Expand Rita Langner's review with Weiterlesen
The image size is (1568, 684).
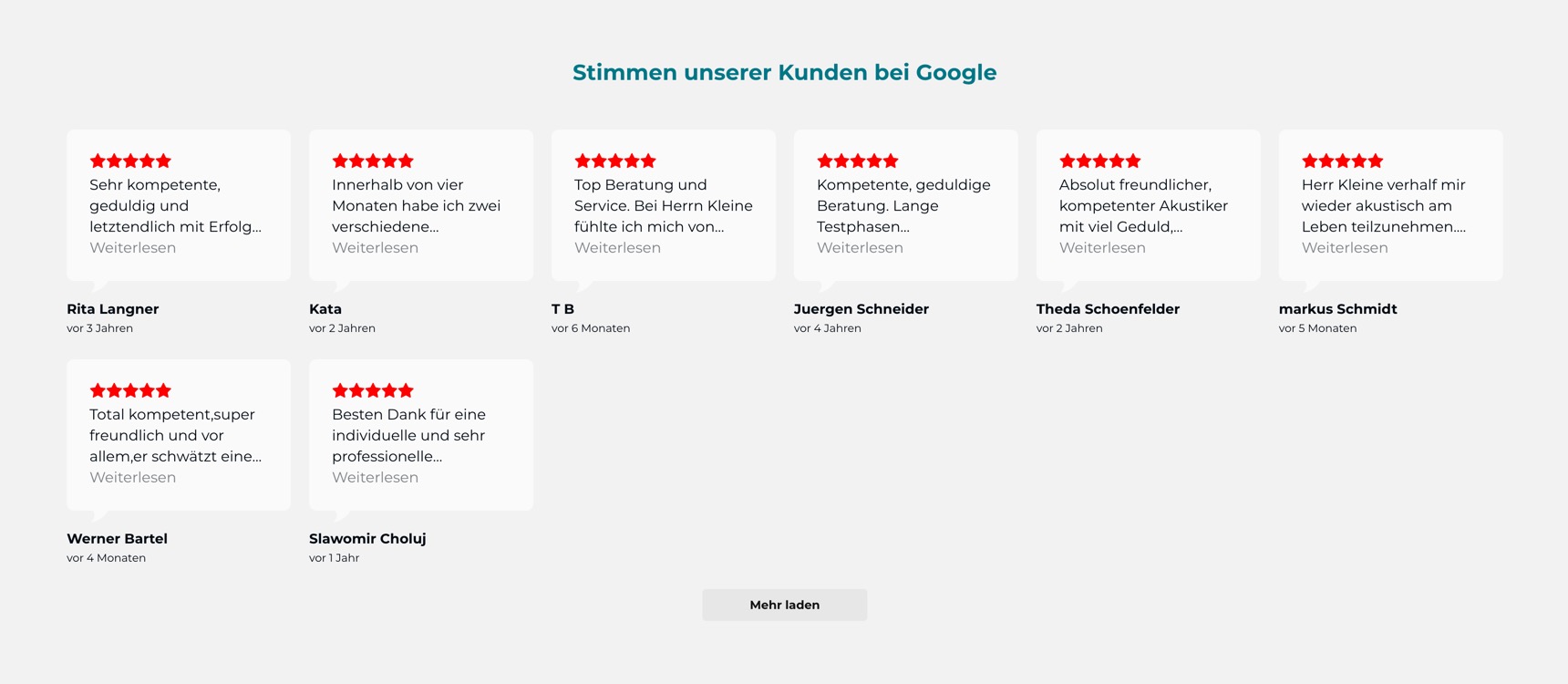click(133, 248)
